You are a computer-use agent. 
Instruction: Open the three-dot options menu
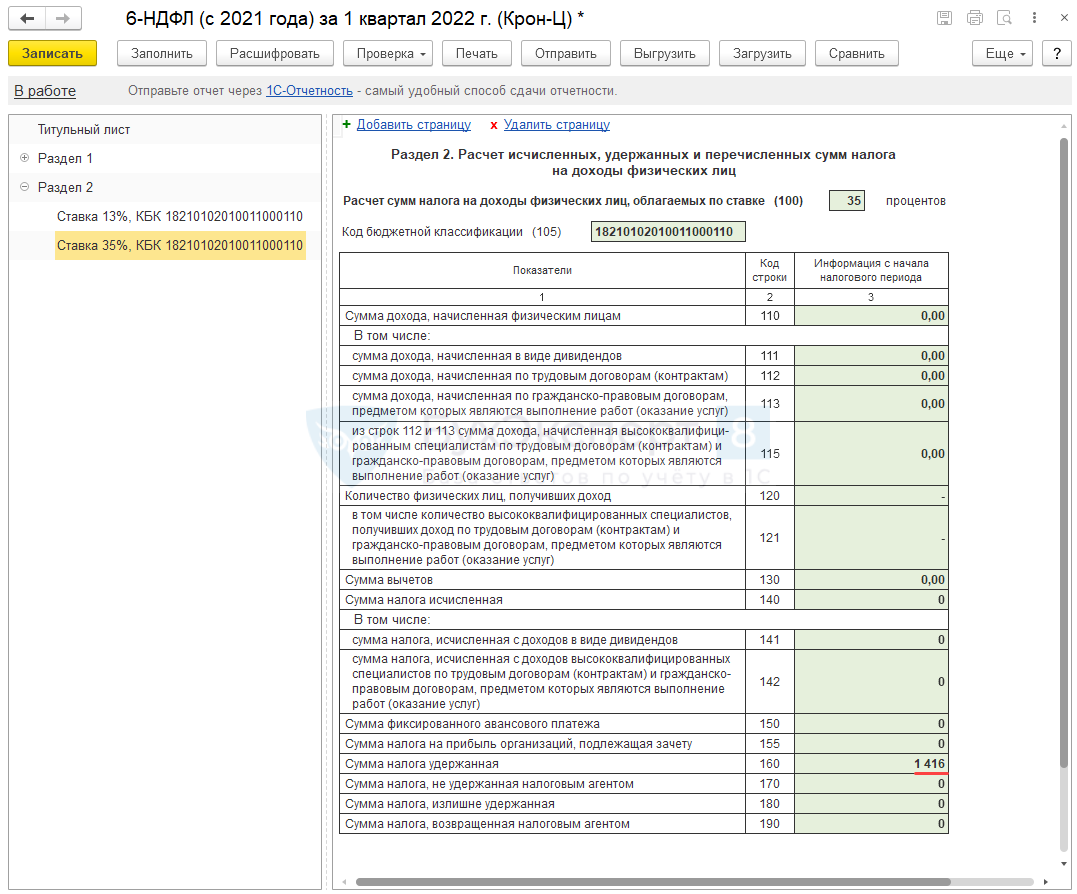coord(1033,18)
